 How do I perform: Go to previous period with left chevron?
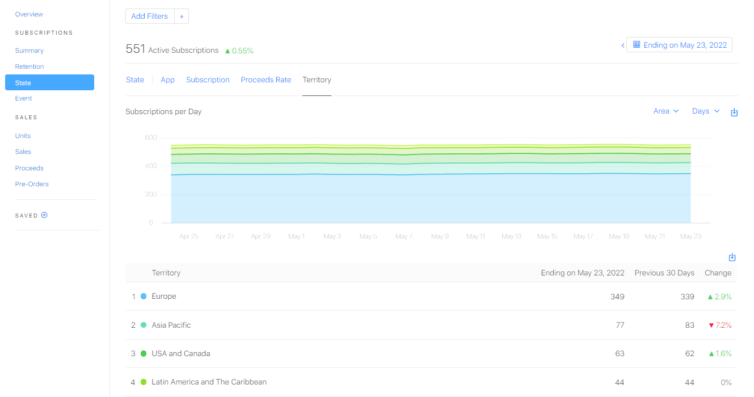tap(623, 45)
